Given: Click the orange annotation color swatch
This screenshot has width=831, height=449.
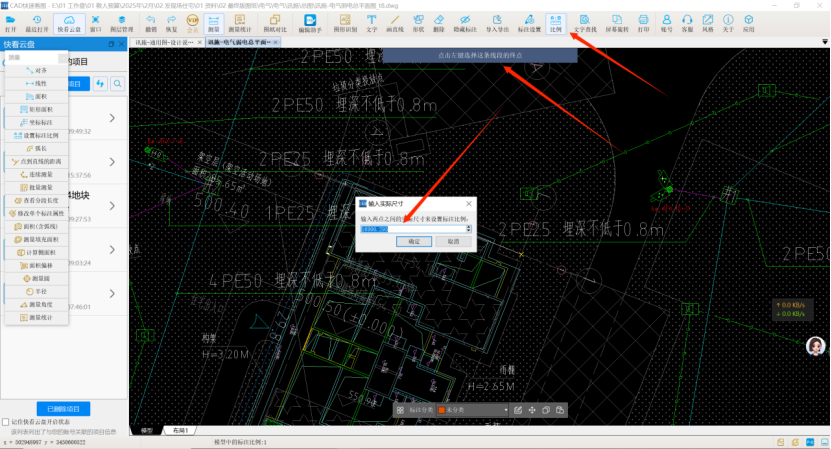Looking at the screenshot, I should (x=441, y=410).
